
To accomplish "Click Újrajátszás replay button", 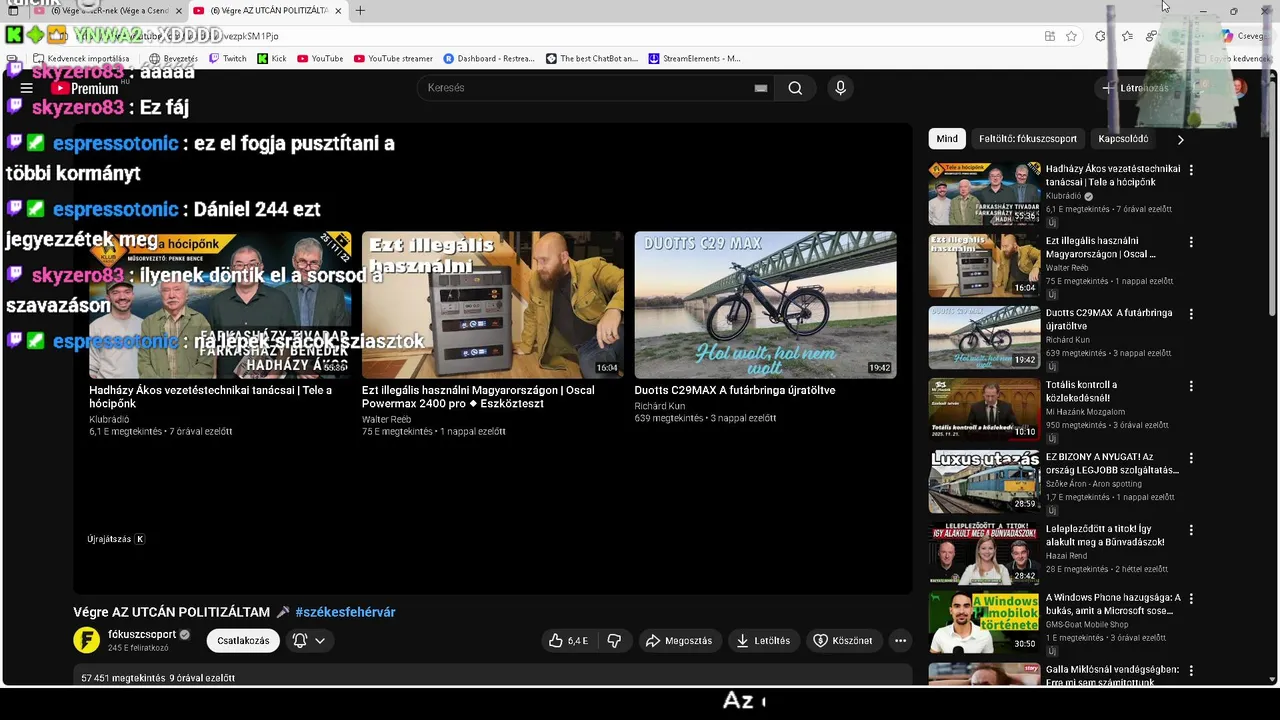I will point(116,539).
